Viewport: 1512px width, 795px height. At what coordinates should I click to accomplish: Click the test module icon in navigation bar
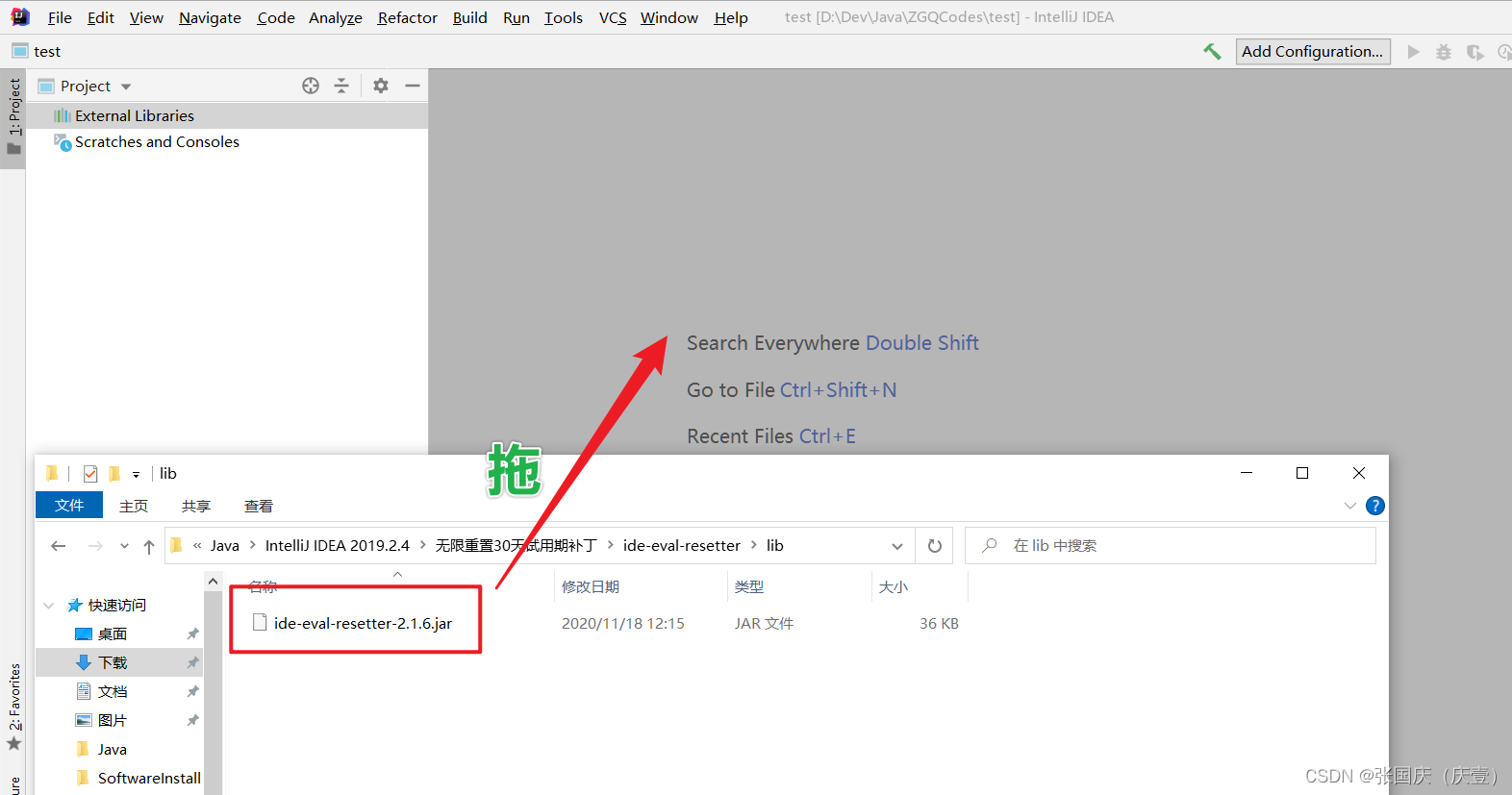[x=20, y=51]
